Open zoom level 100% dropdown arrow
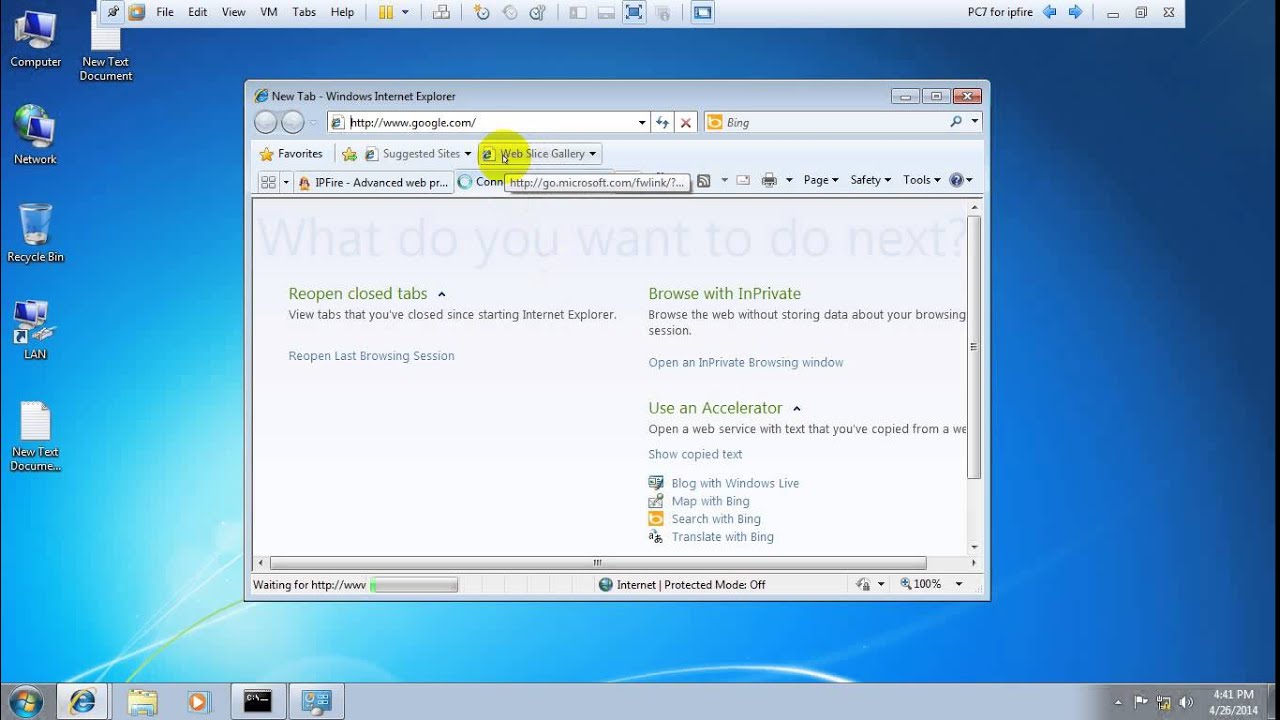1280x720 pixels. click(959, 584)
